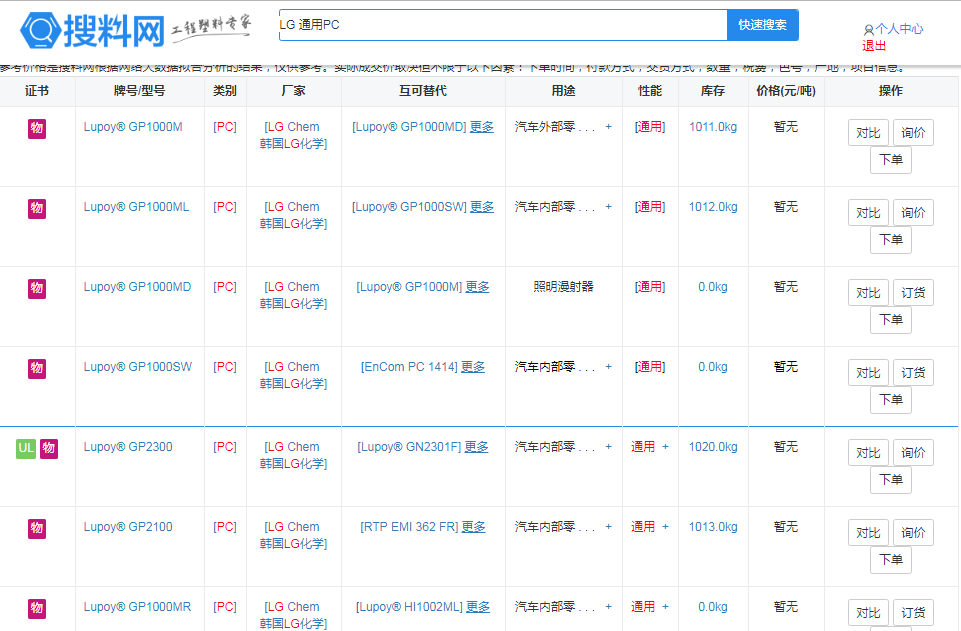
Task: Click the 物 badge in GP1000MD row
Action: tap(37, 288)
